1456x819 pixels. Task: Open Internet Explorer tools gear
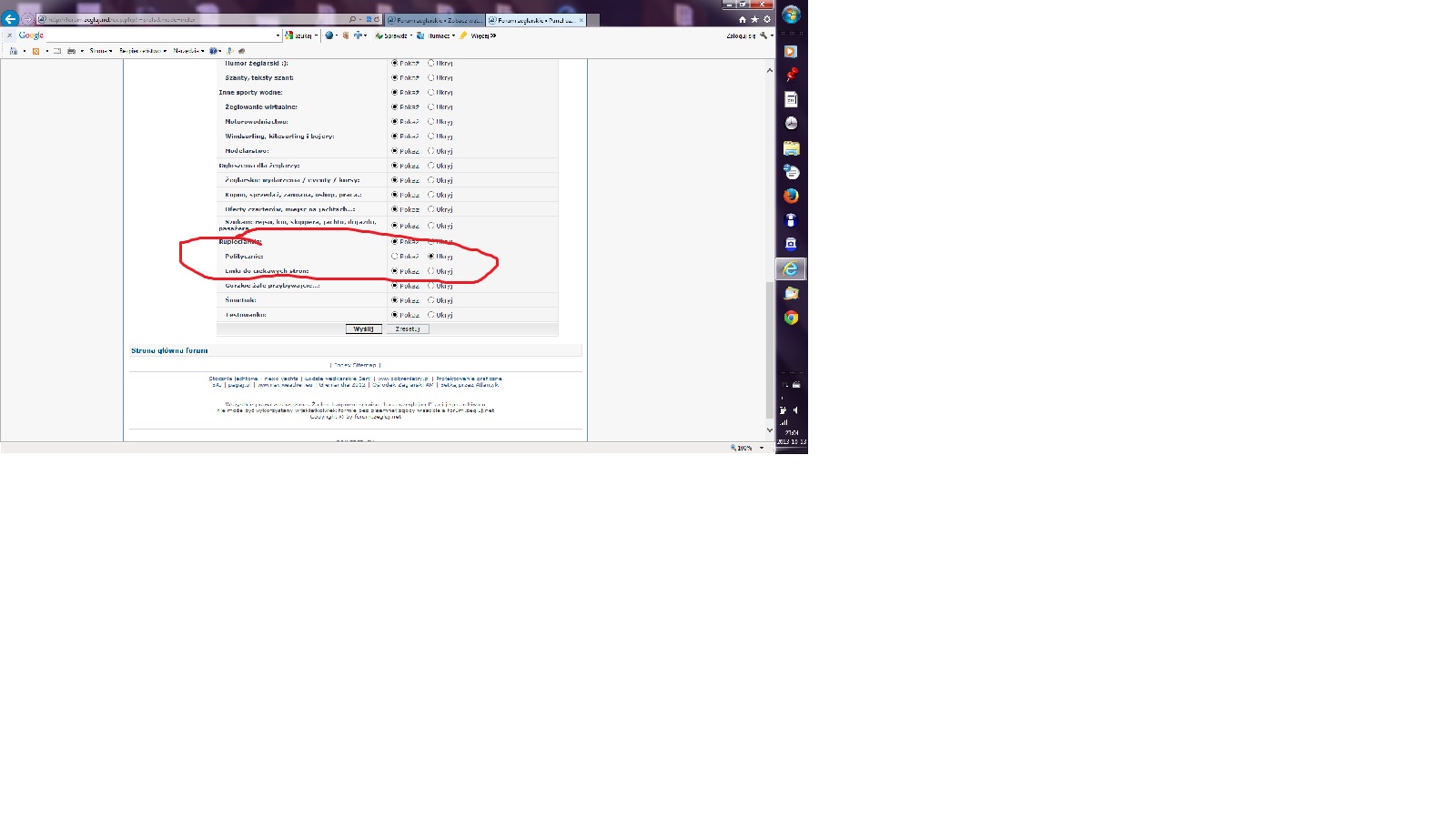point(767,19)
